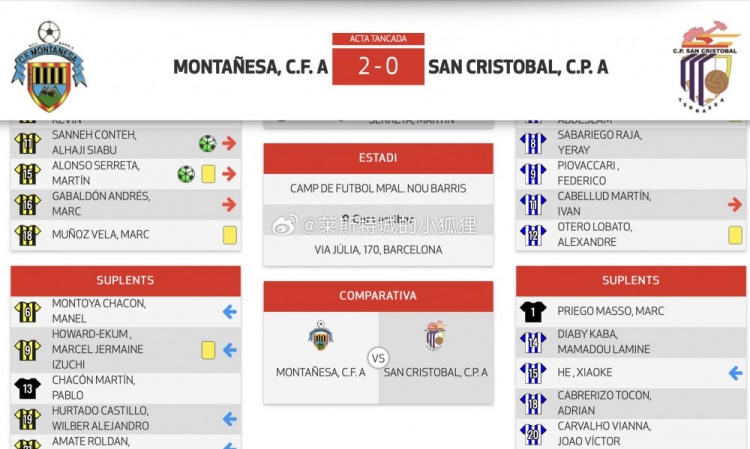This screenshot has width=750, height=449.
Task: Click stadium address Via Júlia, 170, Barcelona
Action: click(x=378, y=250)
